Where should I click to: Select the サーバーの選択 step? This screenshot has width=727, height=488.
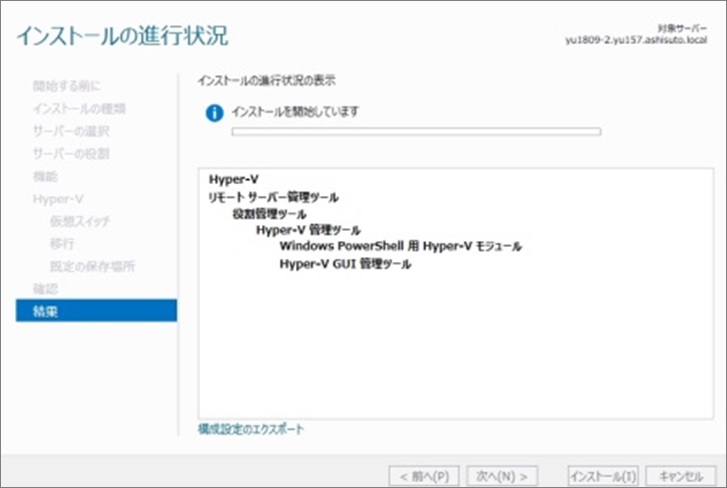pos(70,131)
